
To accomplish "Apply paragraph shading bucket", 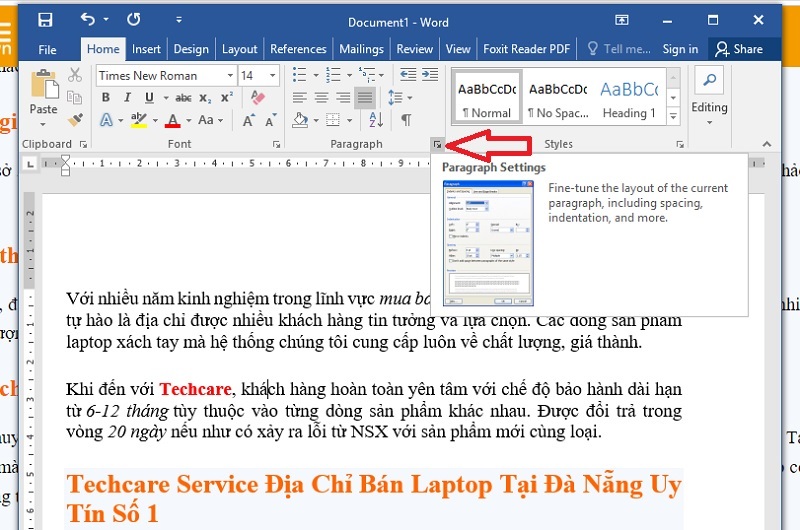I will tap(300, 120).
